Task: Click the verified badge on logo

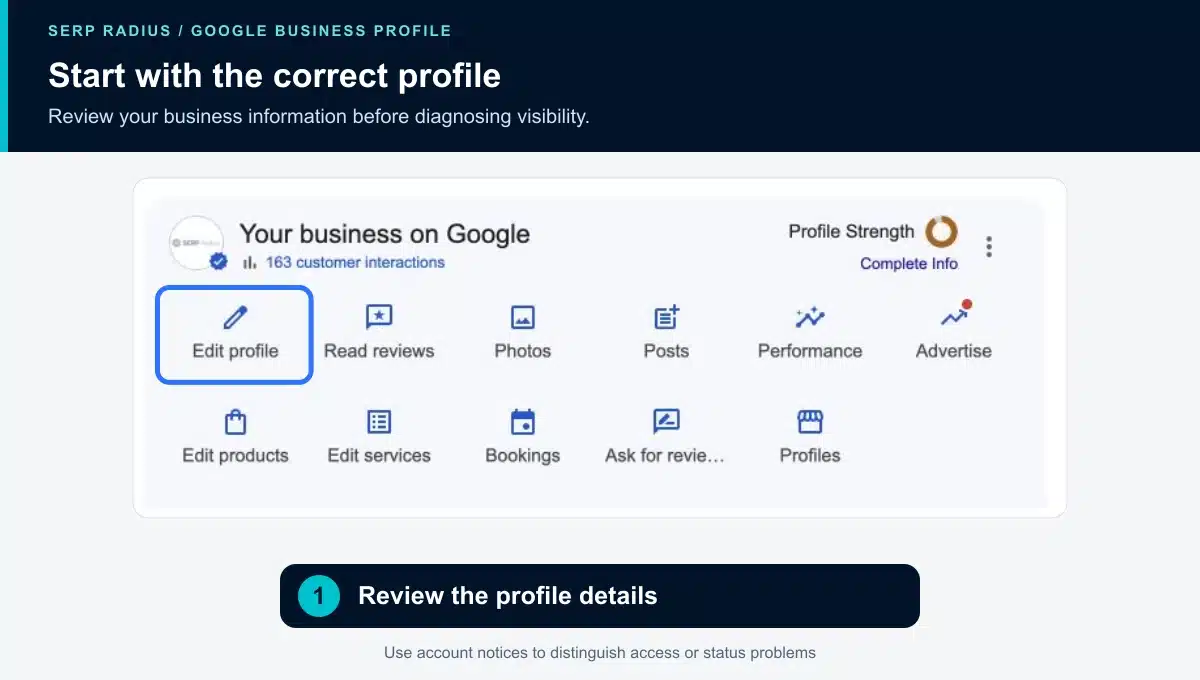Action: point(218,262)
